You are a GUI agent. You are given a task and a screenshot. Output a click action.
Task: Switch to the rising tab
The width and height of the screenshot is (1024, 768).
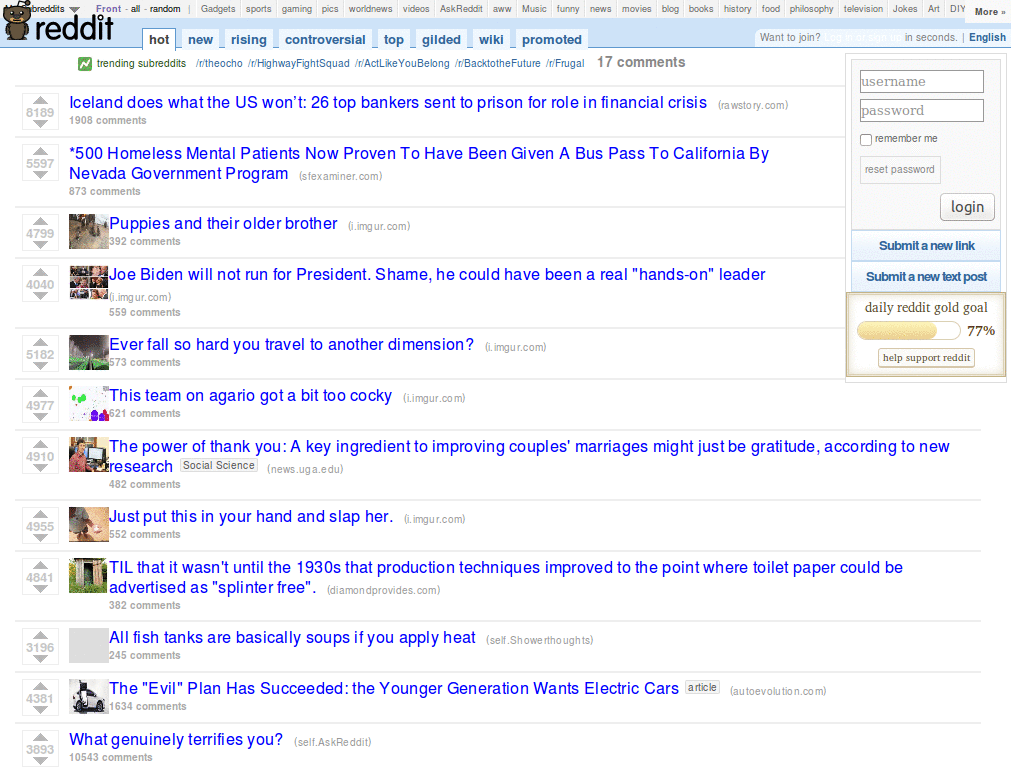pos(249,39)
